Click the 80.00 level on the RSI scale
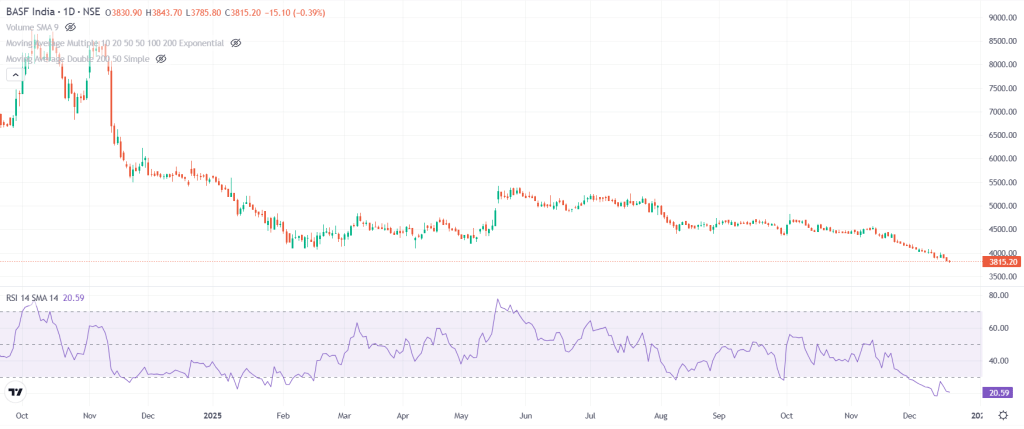Viewport: 1024px width, 429px height. pos(997,296)
